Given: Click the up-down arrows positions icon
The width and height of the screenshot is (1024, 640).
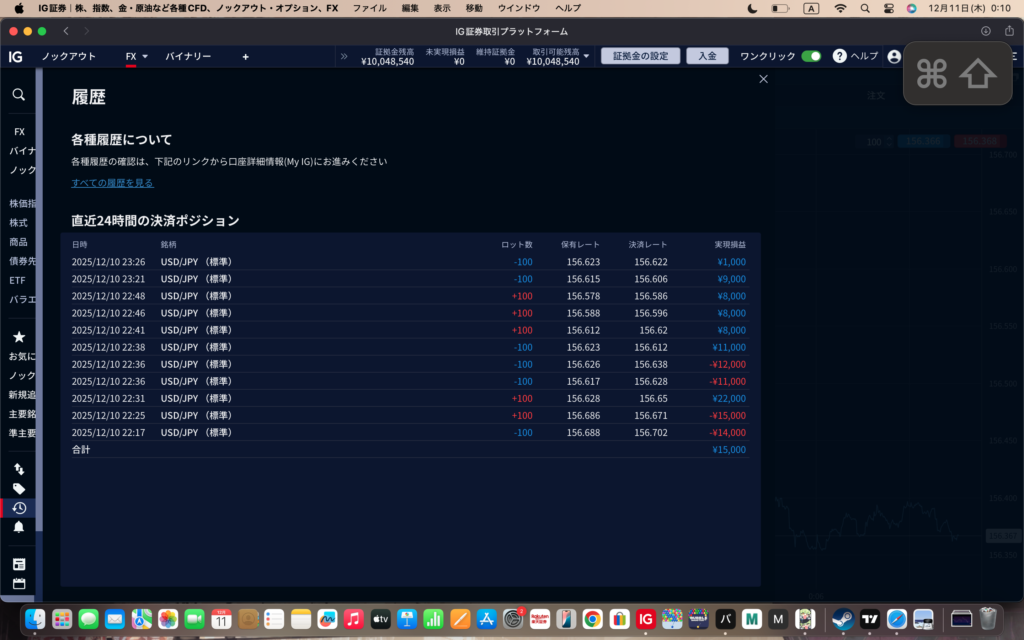Looking at the screenshot, I should click(x=18, y=469).
